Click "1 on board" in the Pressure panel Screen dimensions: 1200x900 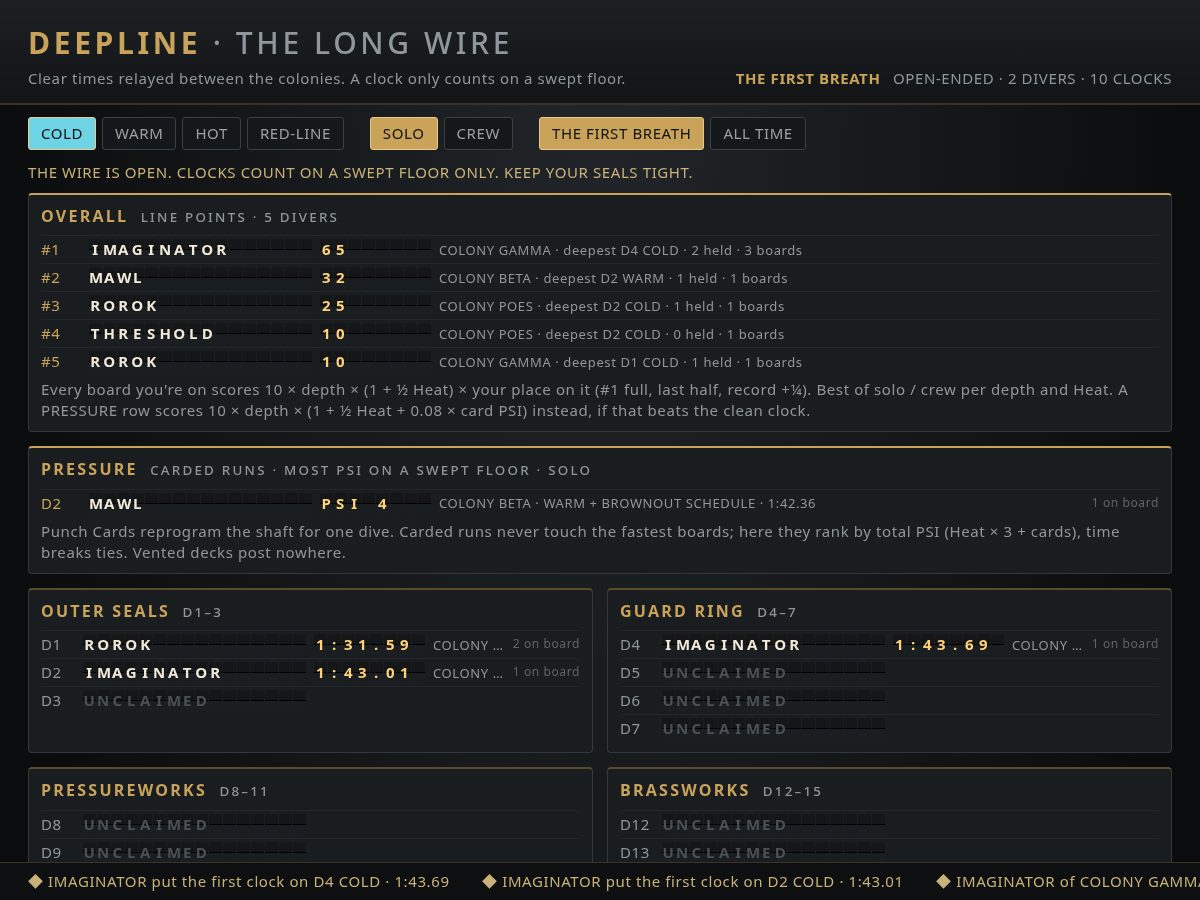(1125, 503)
